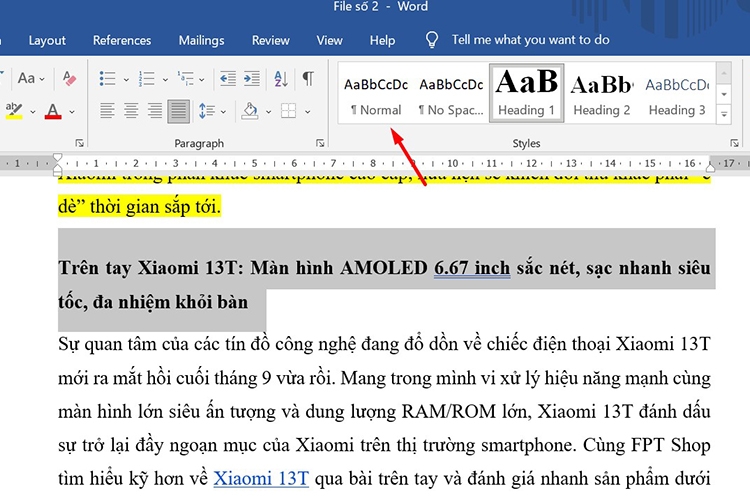Expand bullet library dropdown arrow

[x=126, y=79]
